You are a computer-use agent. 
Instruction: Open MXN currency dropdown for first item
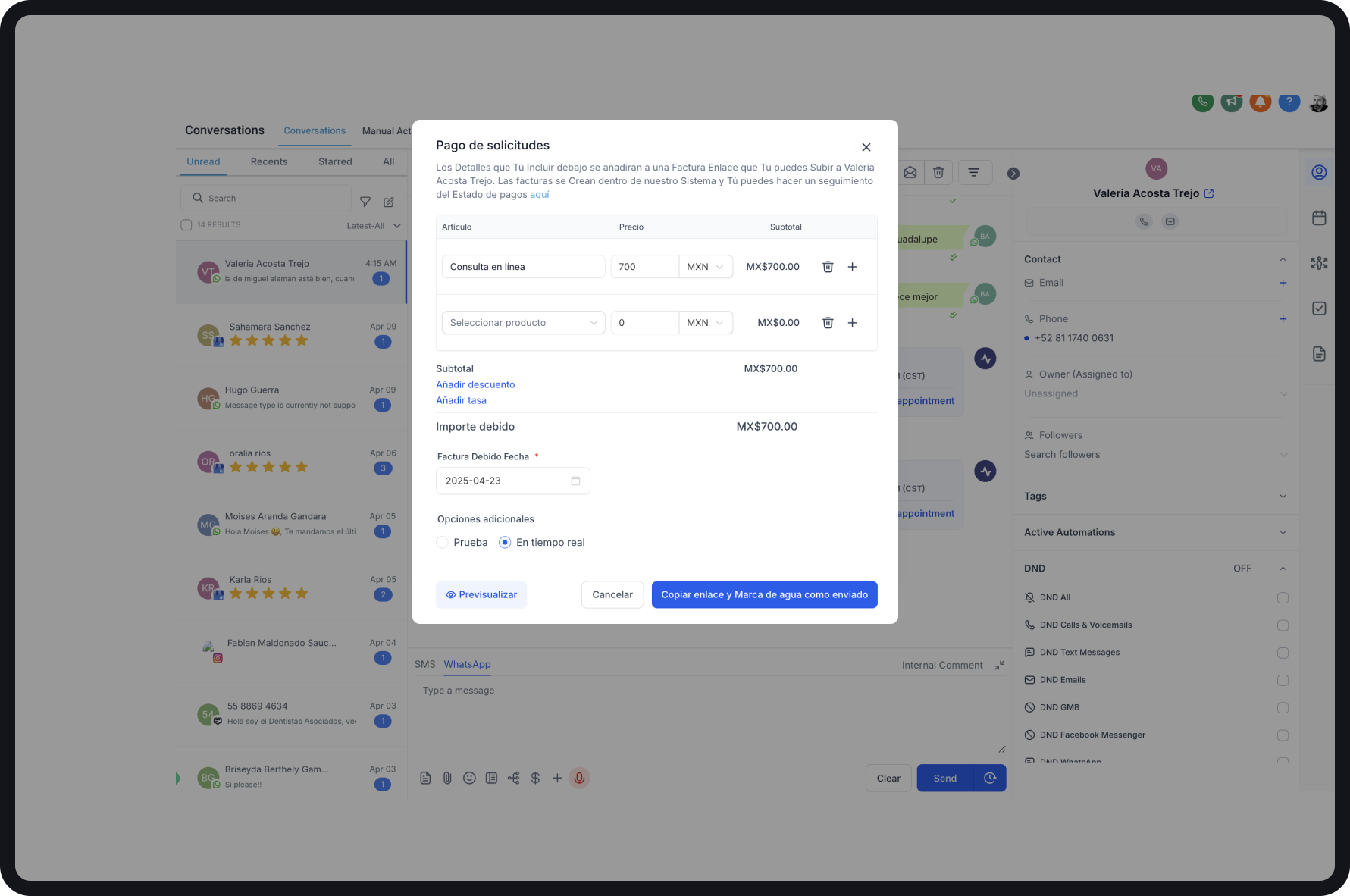705,267
